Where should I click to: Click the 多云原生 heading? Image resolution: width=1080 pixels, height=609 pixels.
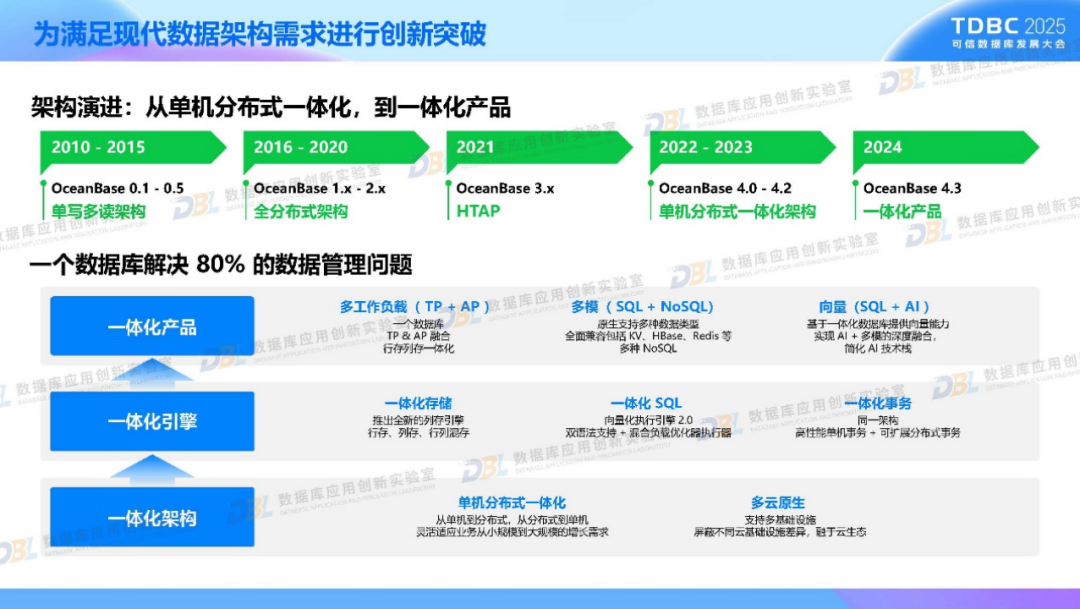[778, 502]
